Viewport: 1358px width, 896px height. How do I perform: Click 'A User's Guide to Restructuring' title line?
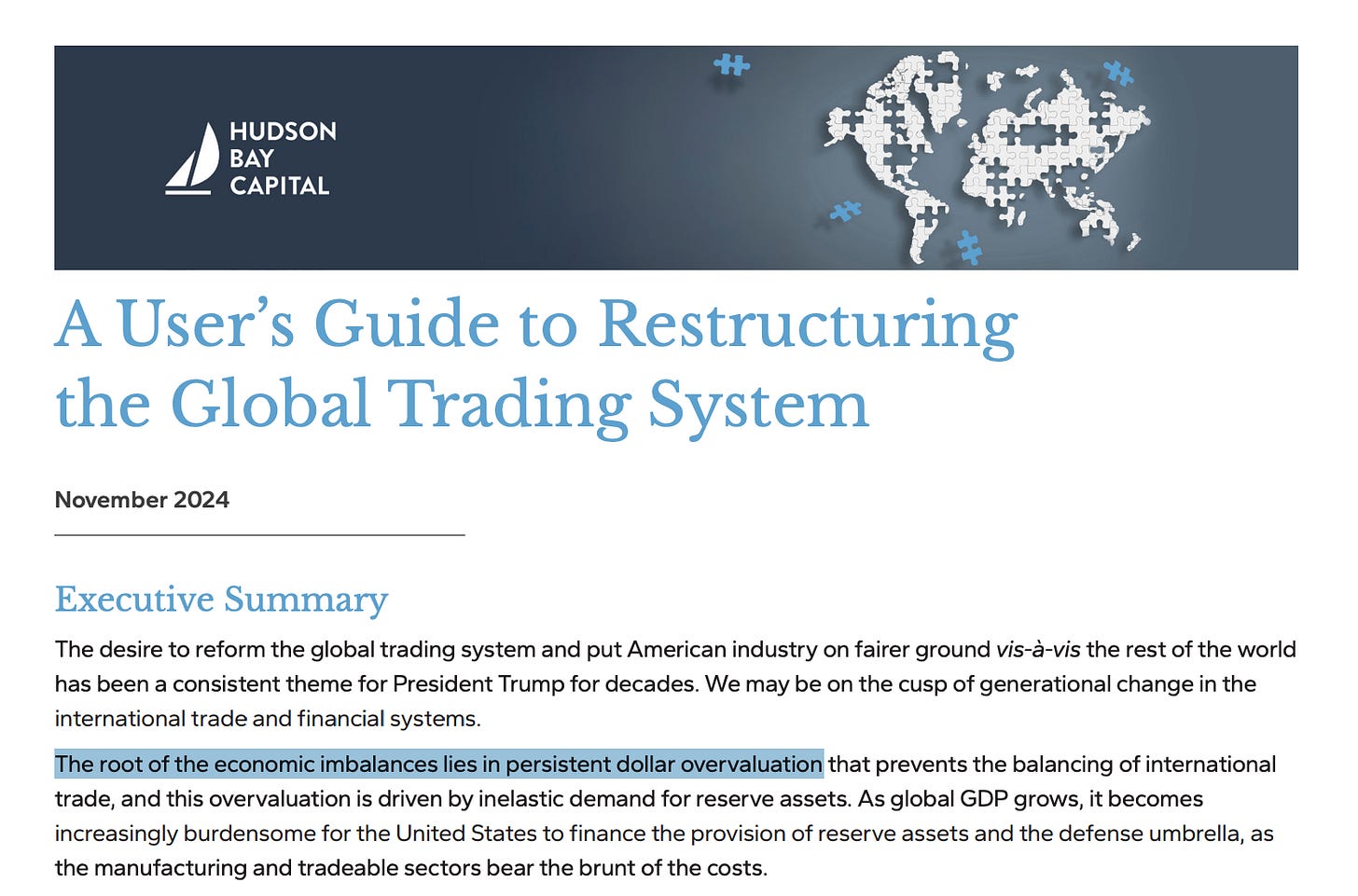click(x=535, y=326)
